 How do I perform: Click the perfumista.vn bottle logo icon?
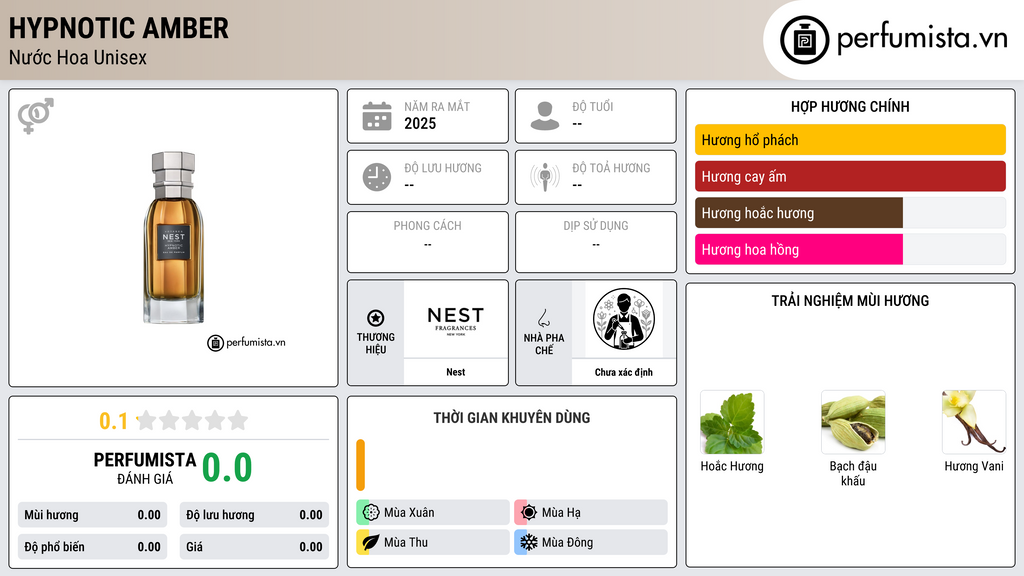(804, 40)
